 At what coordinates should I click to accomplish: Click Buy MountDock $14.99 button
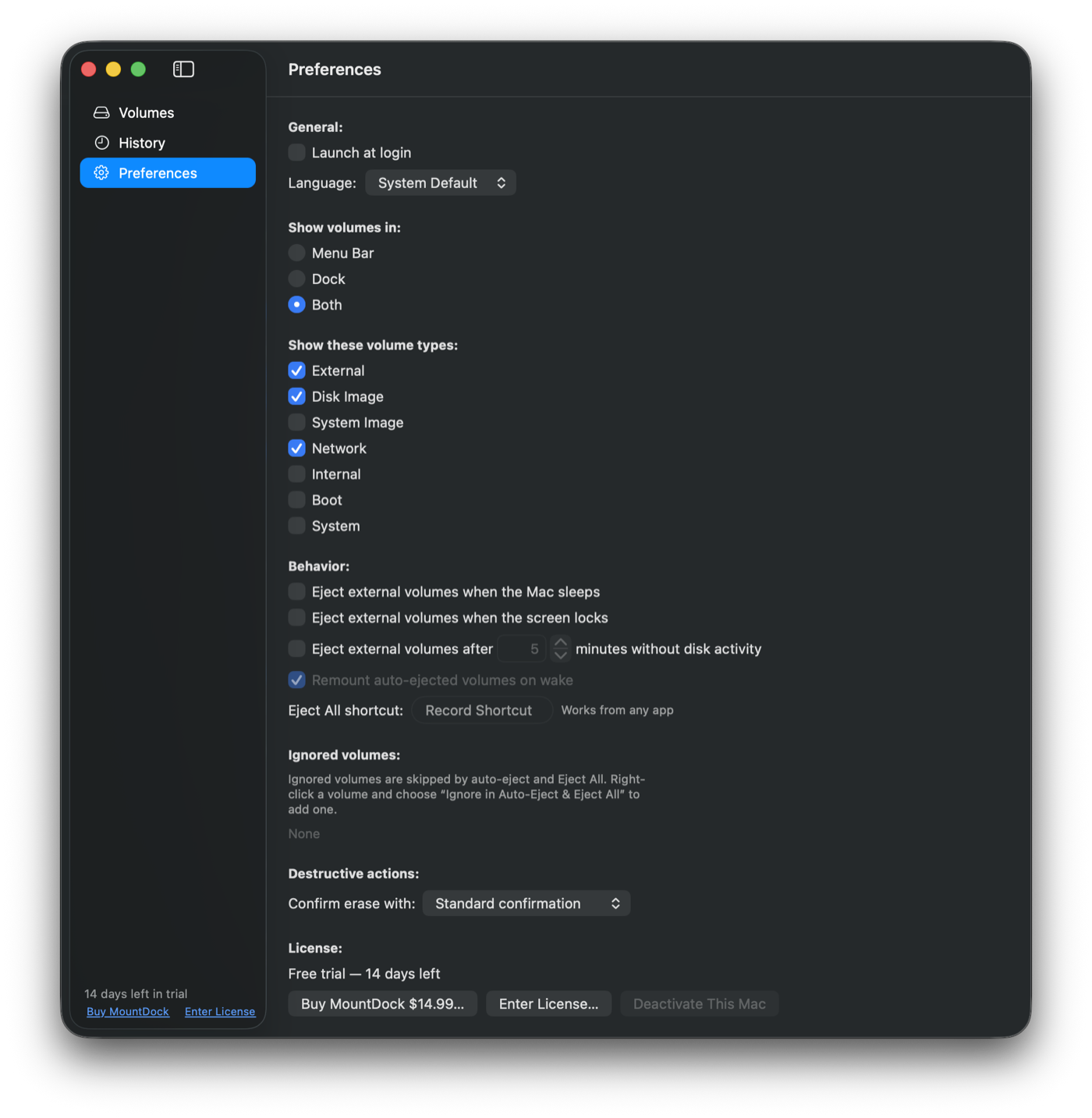[383, 1004]
